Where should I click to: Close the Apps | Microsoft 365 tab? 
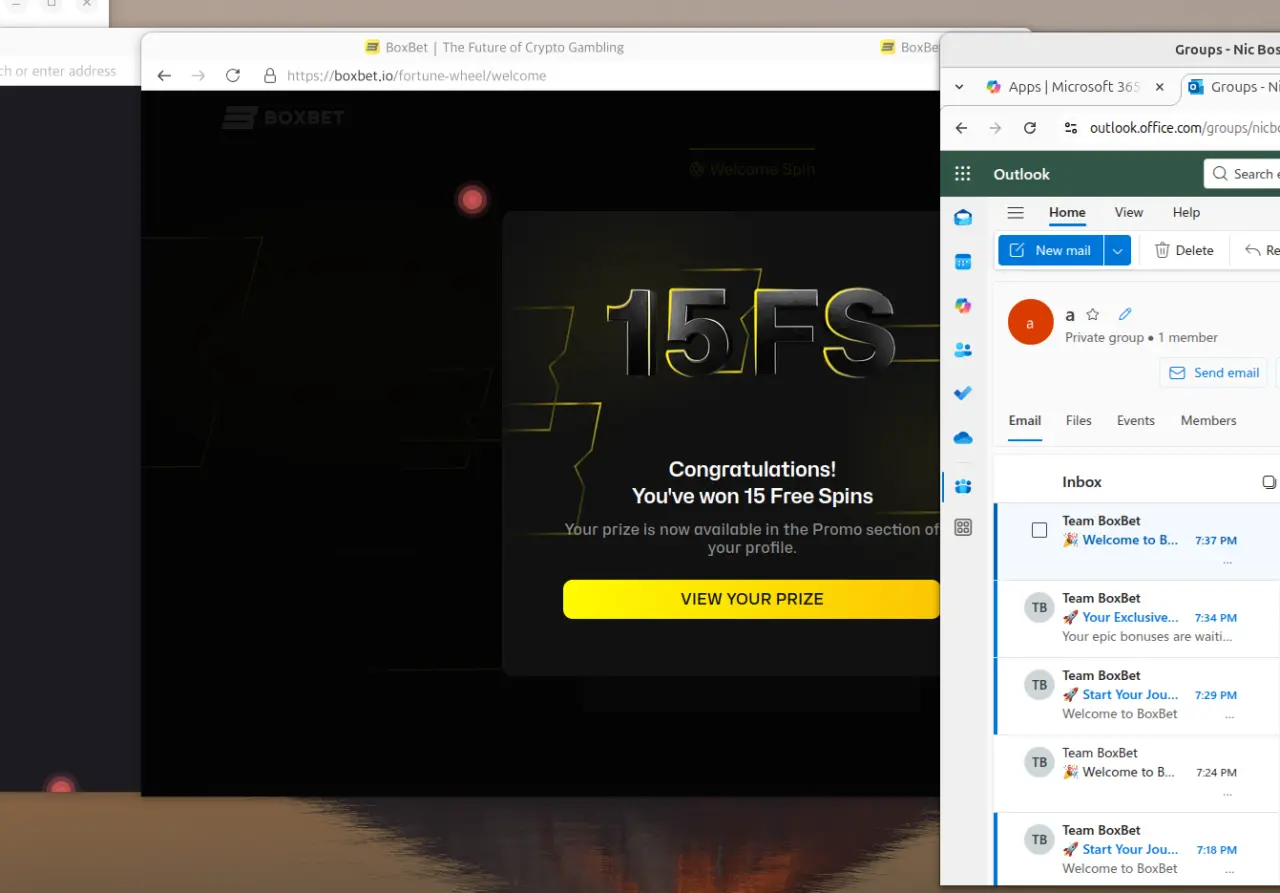[x=1160, y=87]
